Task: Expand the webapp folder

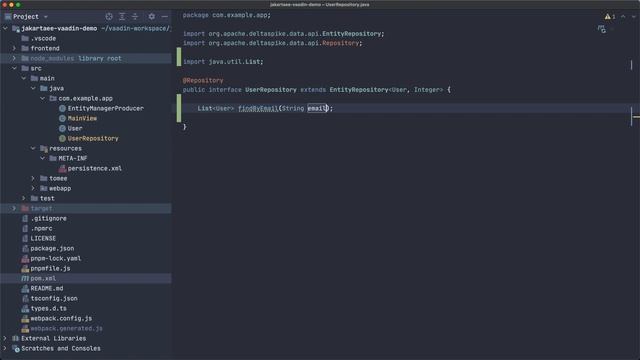Action: point(33,188)
